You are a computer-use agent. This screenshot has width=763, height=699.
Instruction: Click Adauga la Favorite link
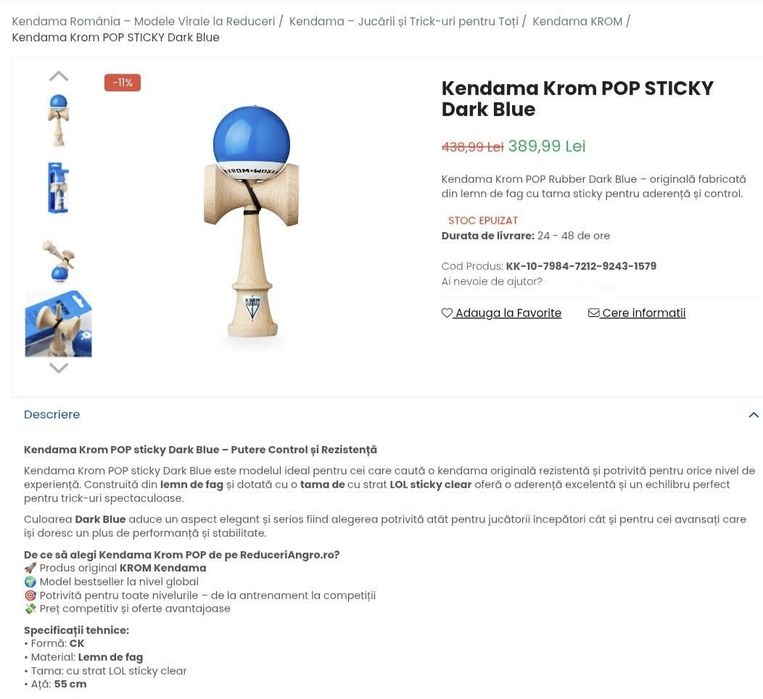508,313
